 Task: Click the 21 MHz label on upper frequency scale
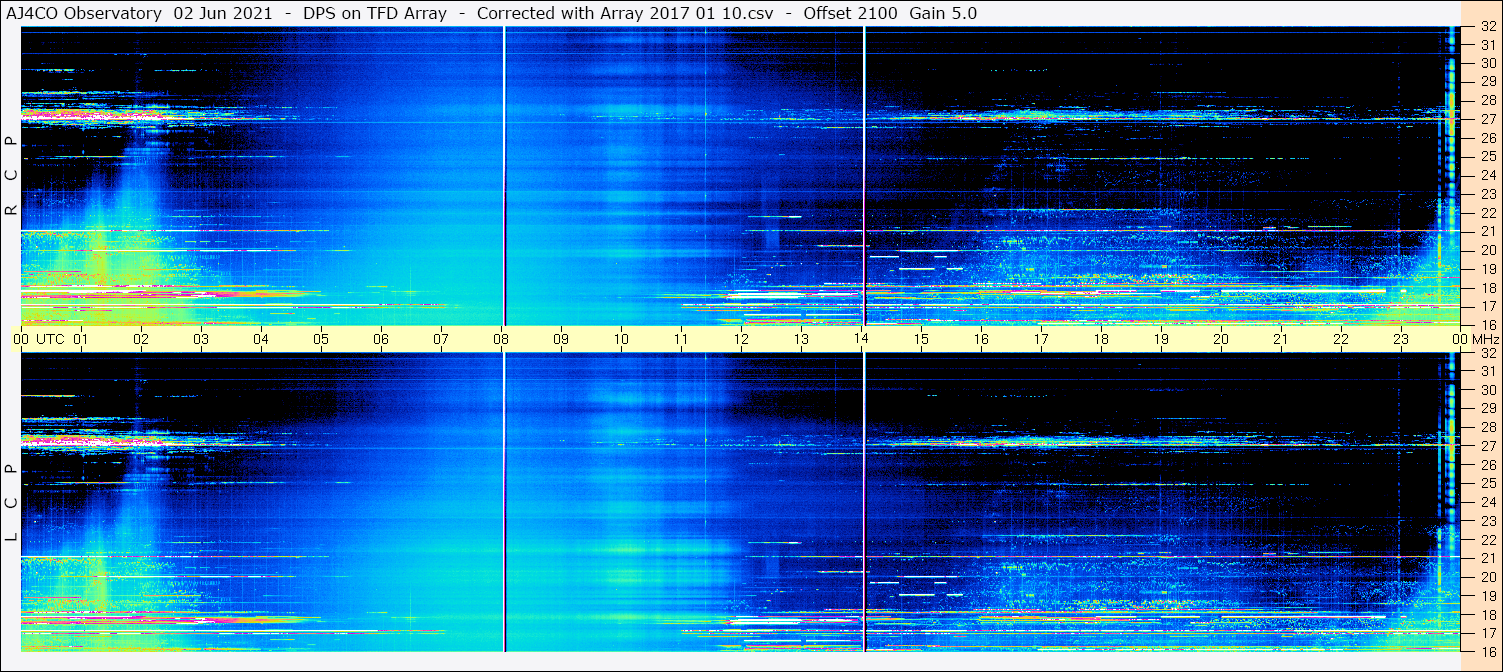pyautogui.click(x=1487, y=231)
